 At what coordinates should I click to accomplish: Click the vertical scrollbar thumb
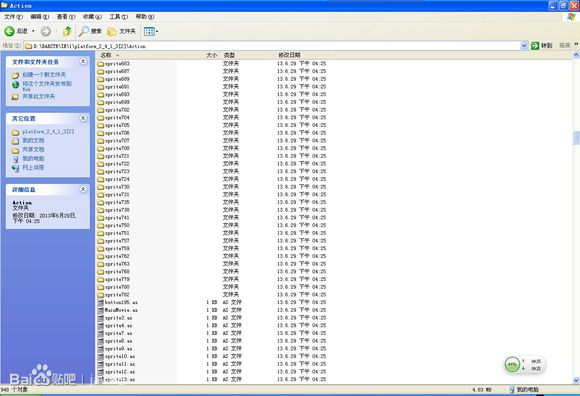pyautogui.click(x=576, y=138)
